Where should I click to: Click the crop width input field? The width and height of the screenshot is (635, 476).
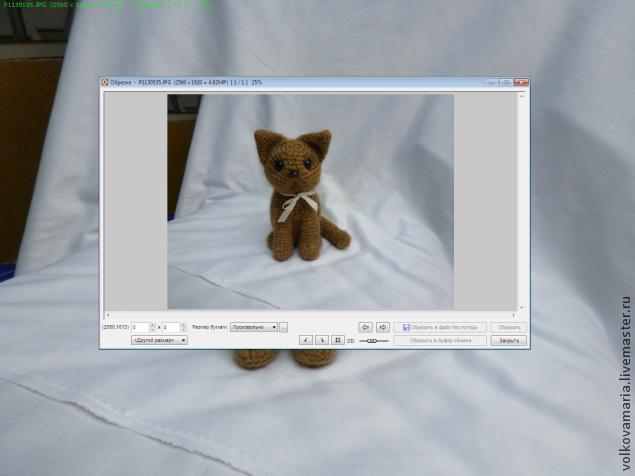click(x=140, y=327)
